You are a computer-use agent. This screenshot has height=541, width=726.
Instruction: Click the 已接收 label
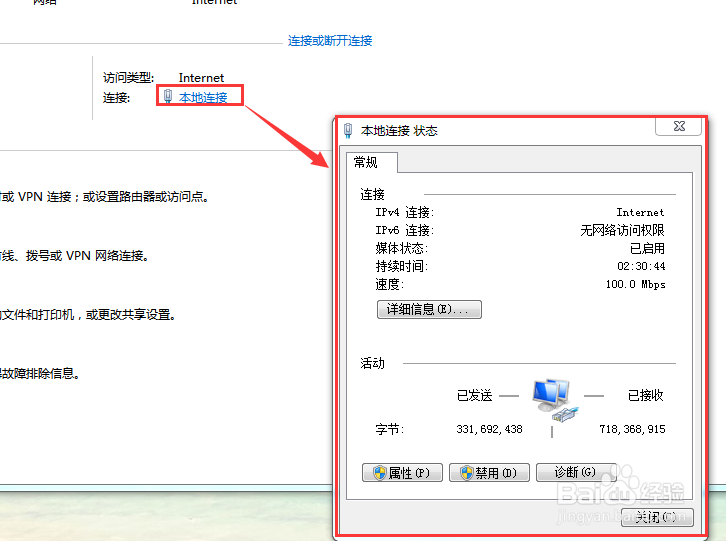click(645, 396)
